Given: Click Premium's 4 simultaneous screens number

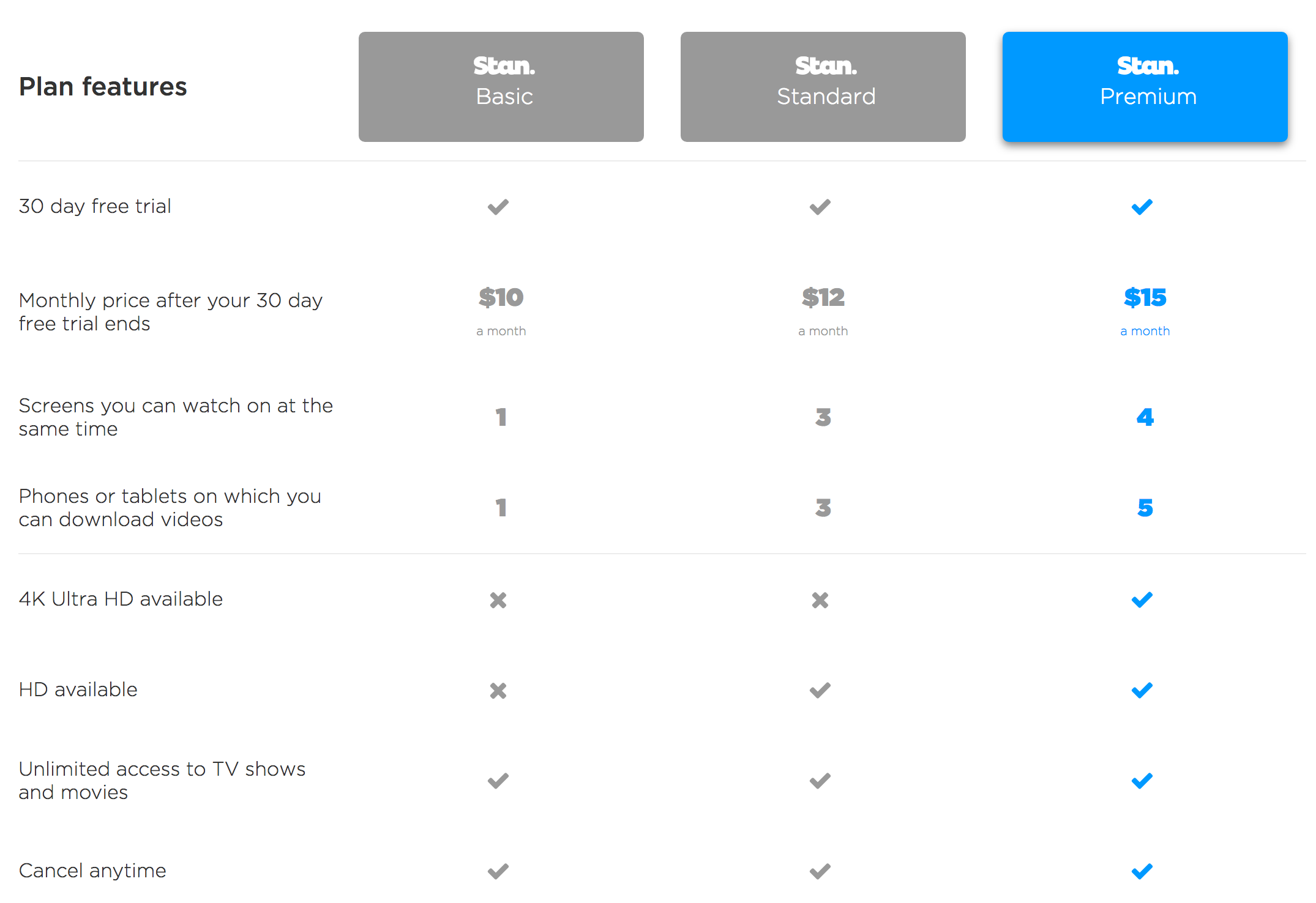Looking at the screenshot, I should coord(1145,417).
